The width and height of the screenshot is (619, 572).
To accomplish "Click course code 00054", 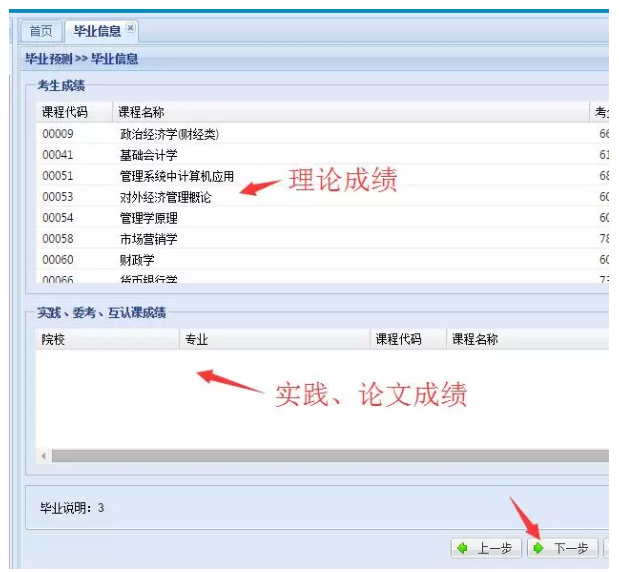I will (58, 218).
